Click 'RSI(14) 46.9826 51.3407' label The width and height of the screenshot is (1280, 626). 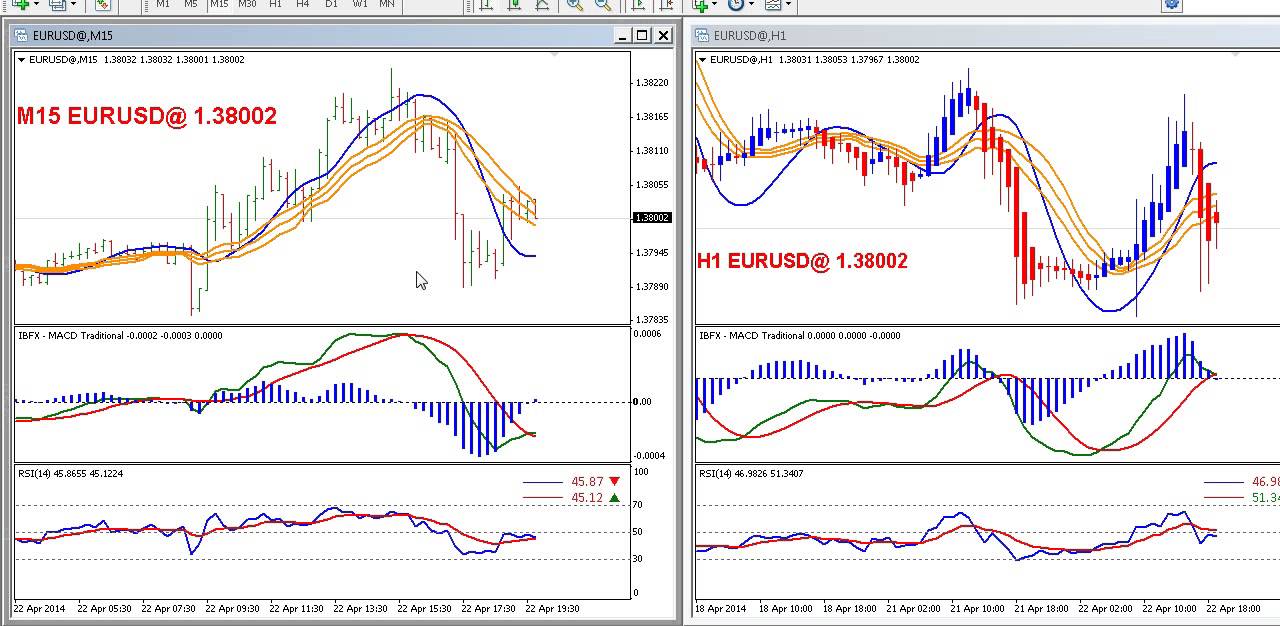pyautogui.click(x=751, y=474)
